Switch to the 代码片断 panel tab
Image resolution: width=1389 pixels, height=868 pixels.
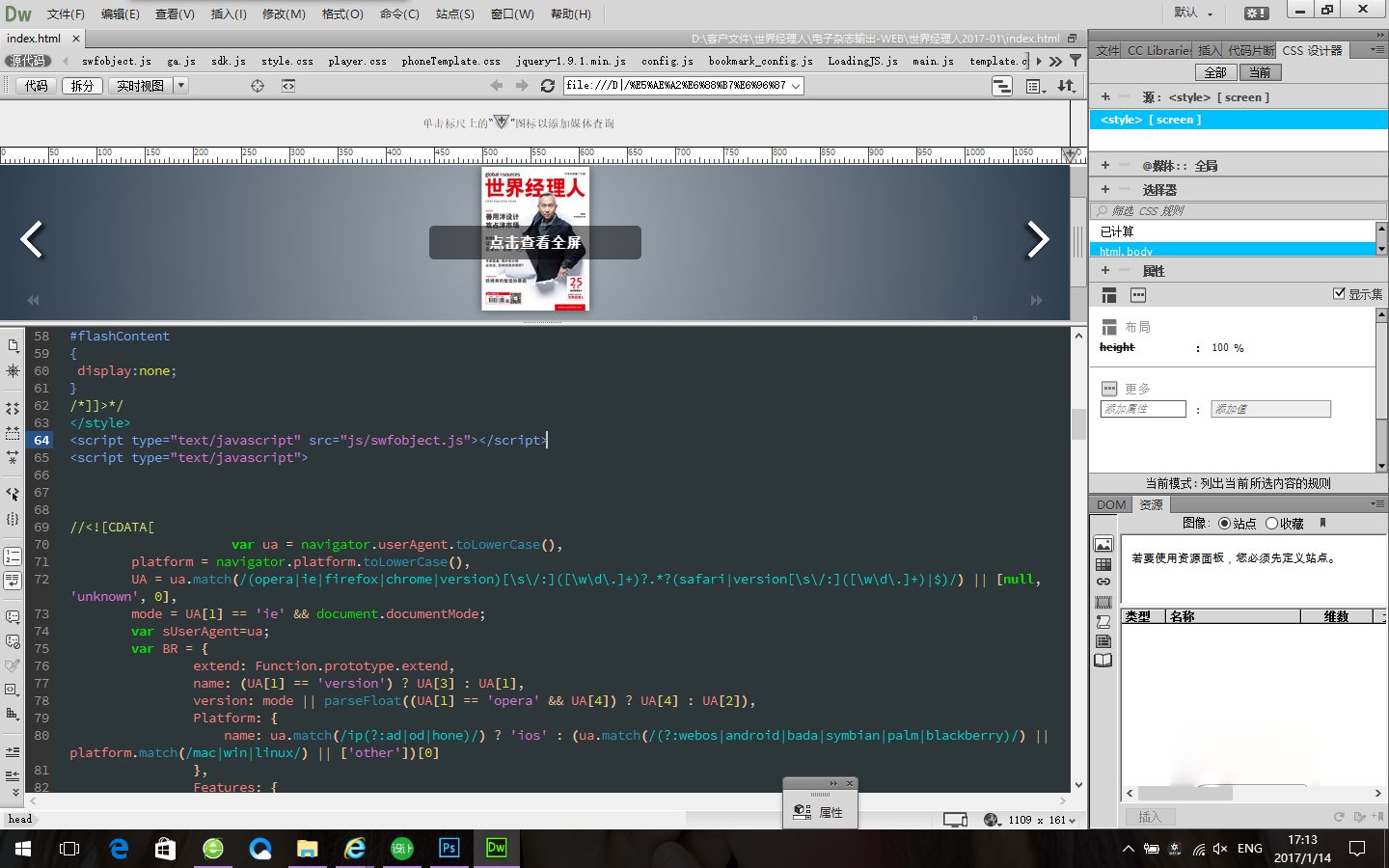coord(1251,50)
